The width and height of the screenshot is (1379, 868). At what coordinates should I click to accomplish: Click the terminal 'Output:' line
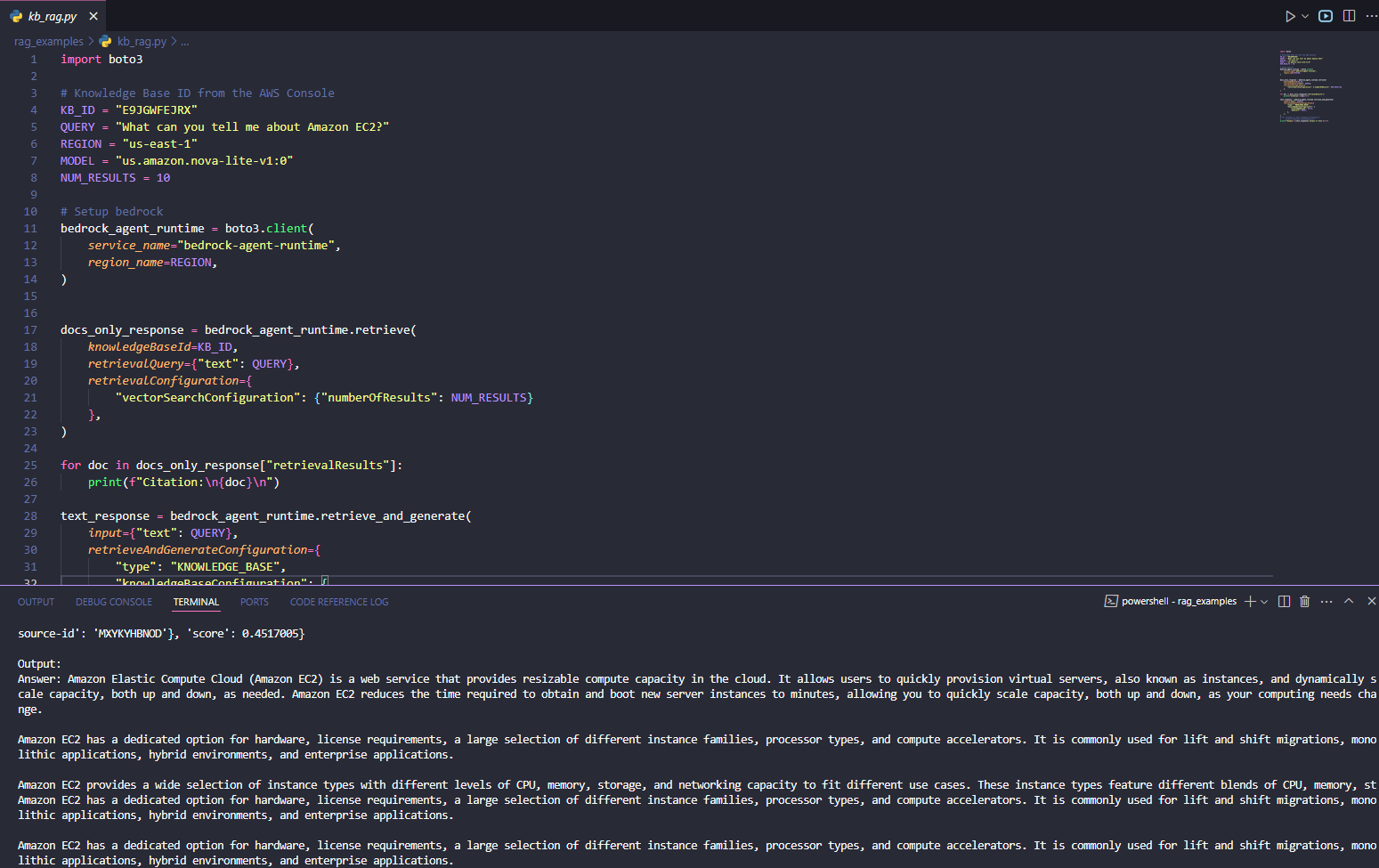pyautogui.click(x=39, y=663)
